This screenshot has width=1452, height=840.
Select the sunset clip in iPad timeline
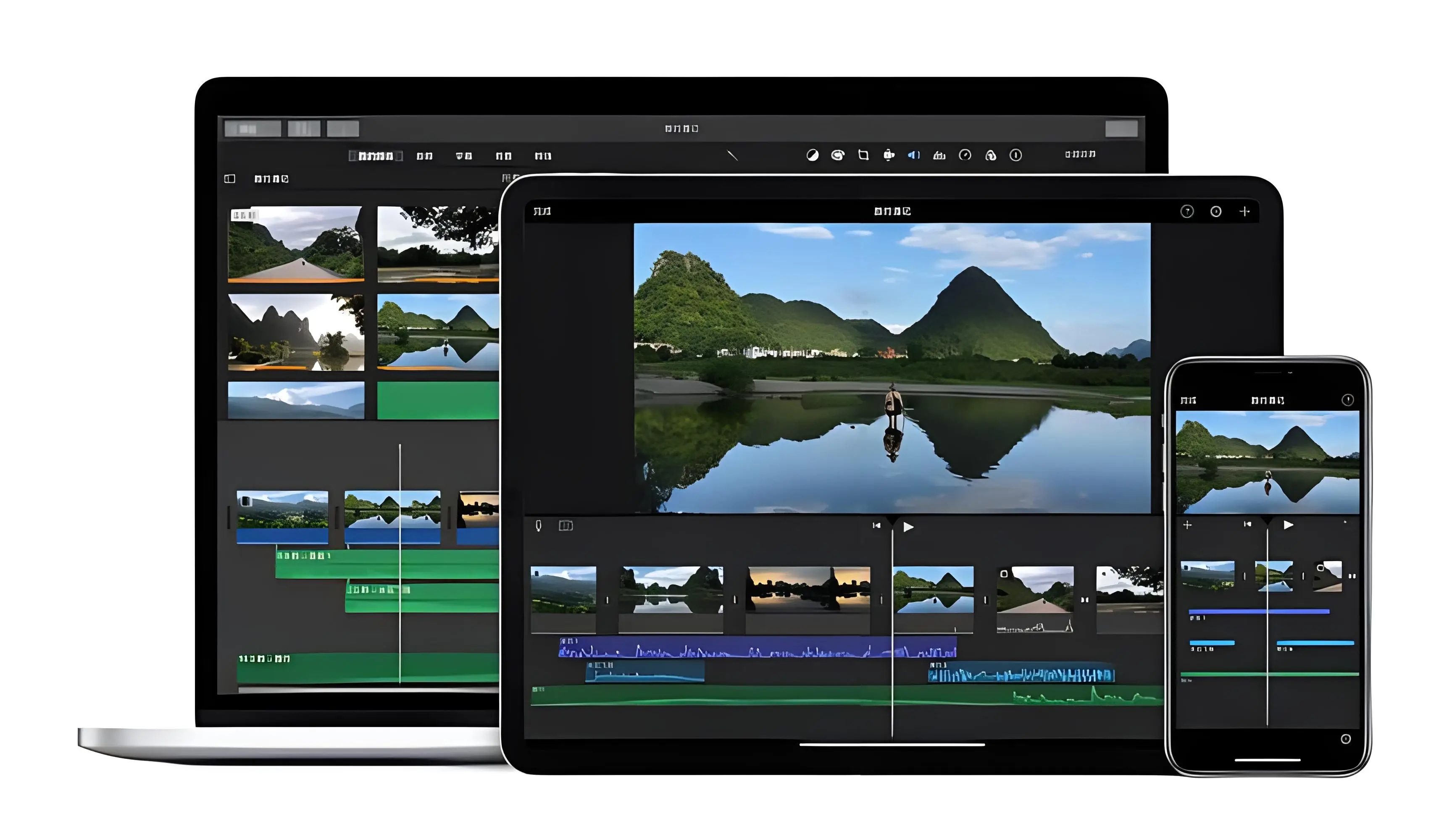click(808, 589)
